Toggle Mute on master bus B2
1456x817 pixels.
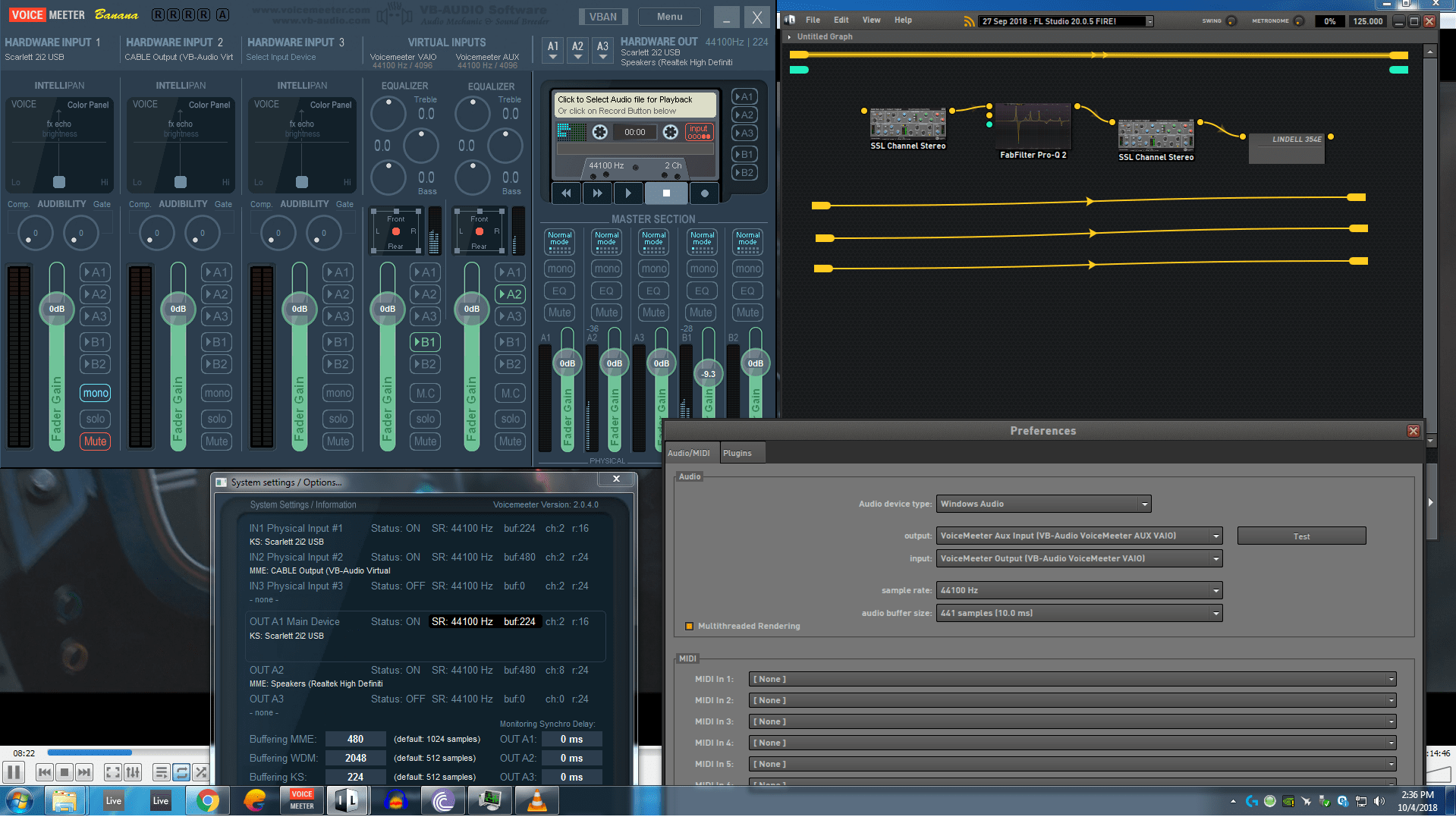pos(747,313)
